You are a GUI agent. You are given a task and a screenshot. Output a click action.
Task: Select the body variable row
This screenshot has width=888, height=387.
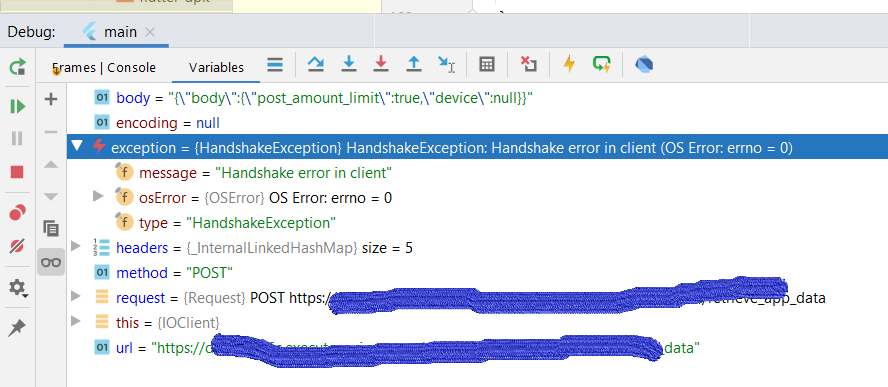[x=477, y=98]
